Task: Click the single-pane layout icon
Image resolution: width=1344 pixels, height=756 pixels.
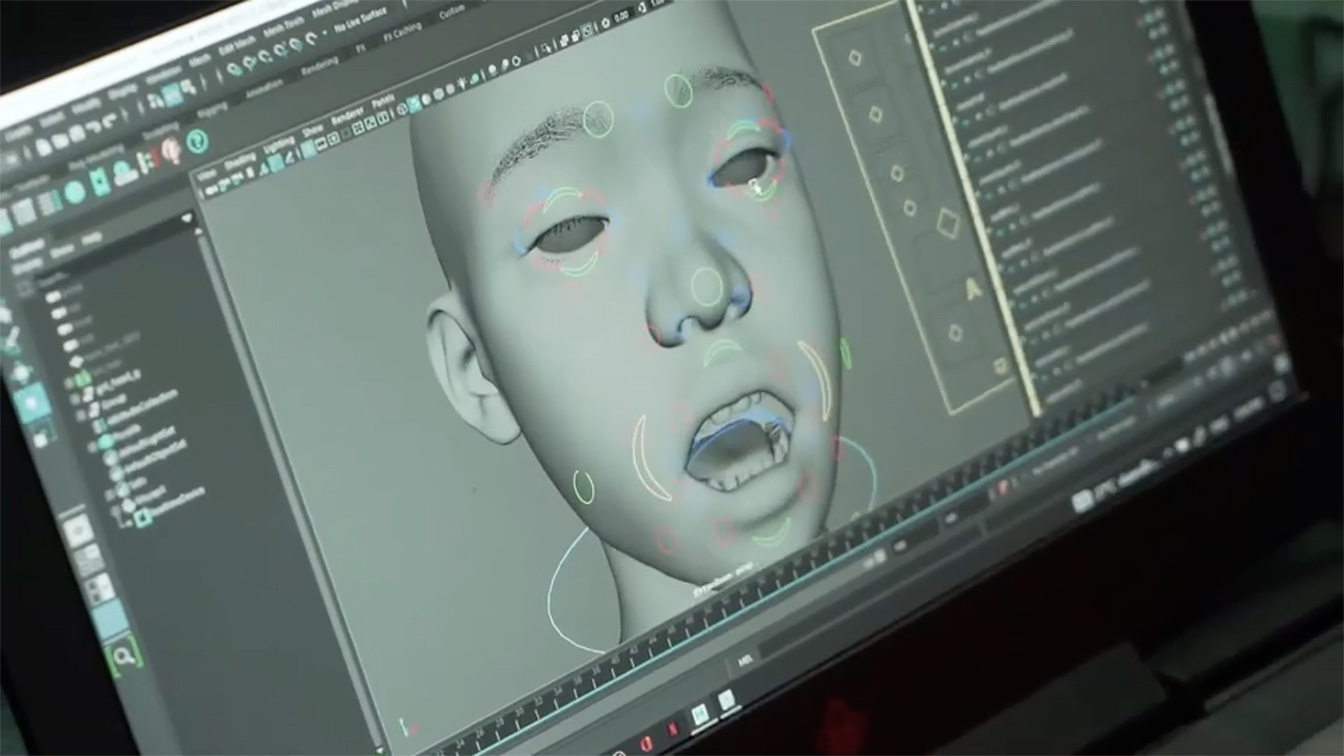Action: coord(78,528)
